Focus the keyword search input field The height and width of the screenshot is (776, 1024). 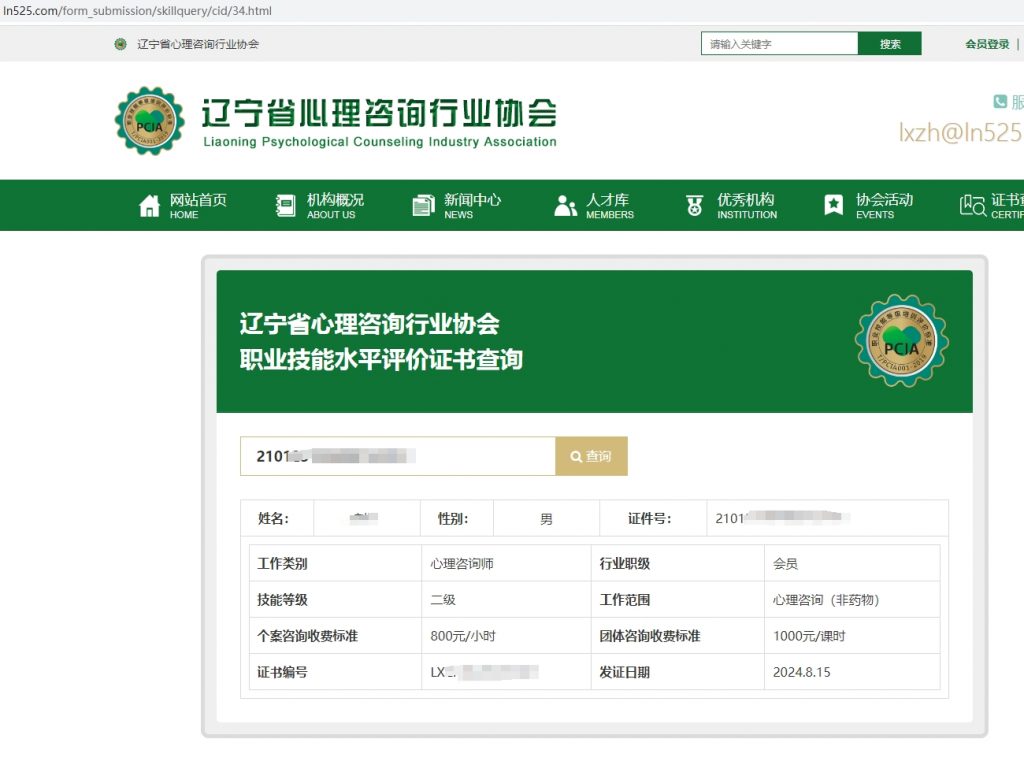coord(779,44)
